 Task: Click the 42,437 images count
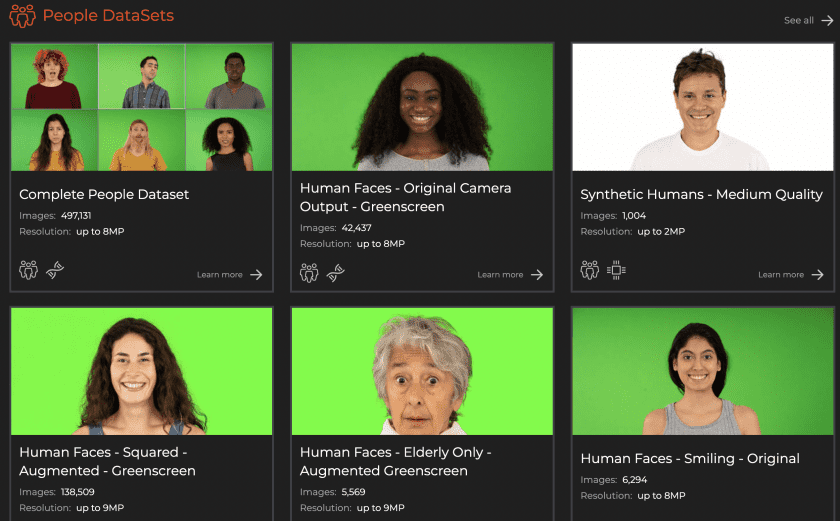coord(356,228)
